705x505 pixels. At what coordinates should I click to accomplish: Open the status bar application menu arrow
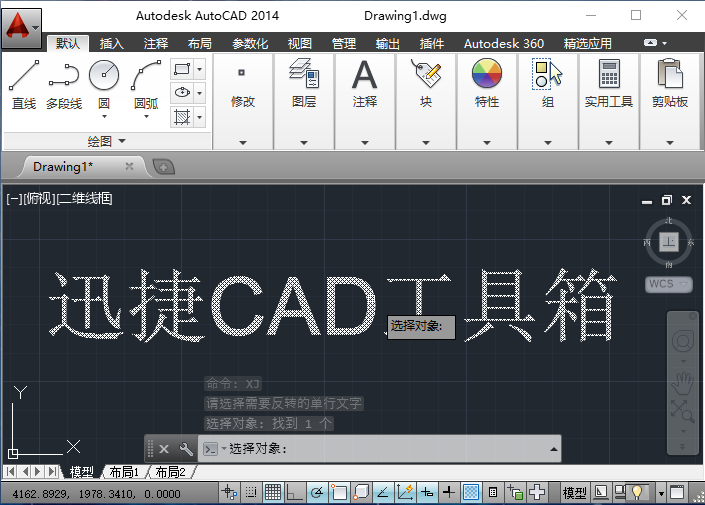tap(661, 494)
